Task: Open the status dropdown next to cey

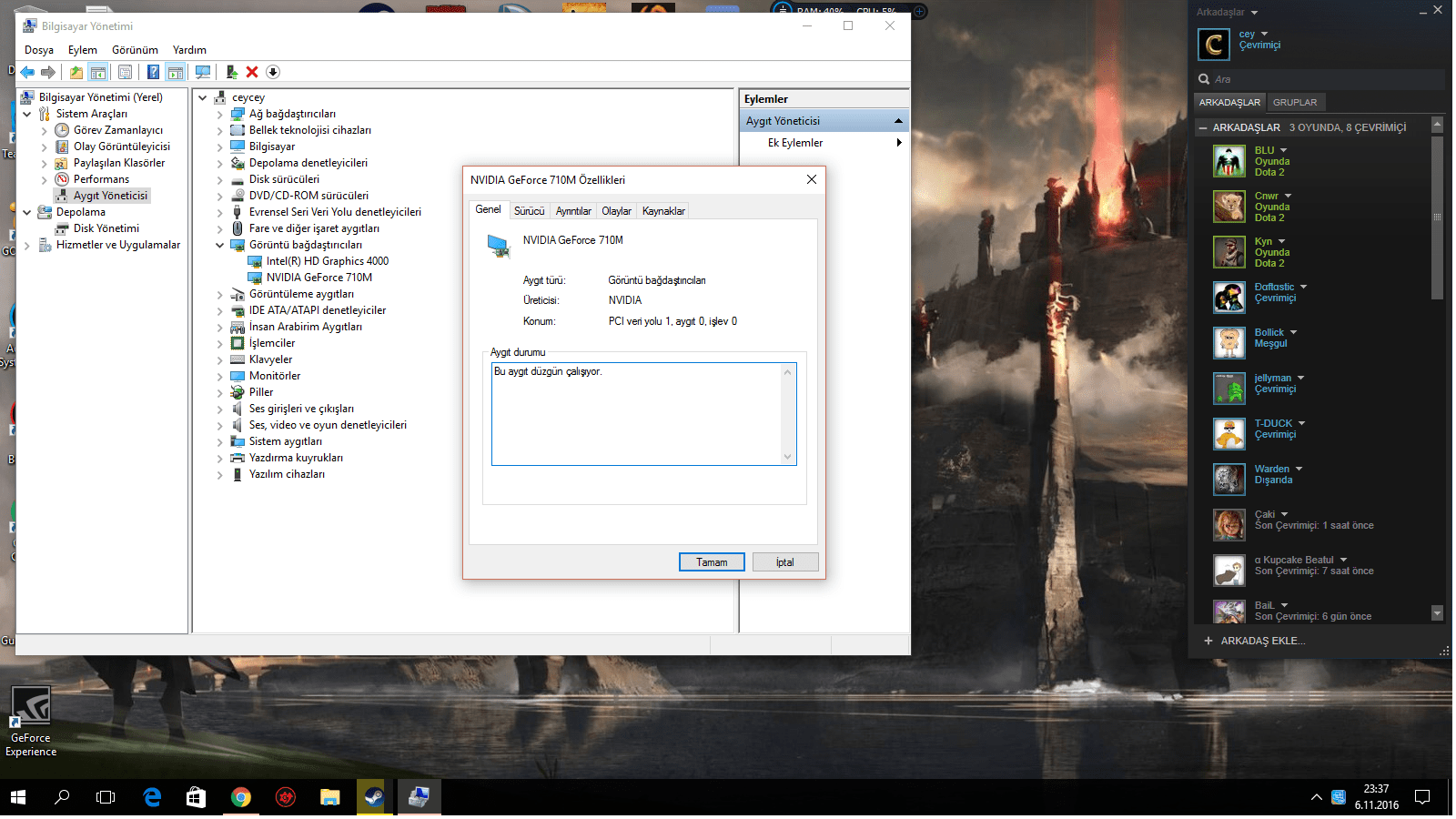Action: click(x=1264, y=34)
